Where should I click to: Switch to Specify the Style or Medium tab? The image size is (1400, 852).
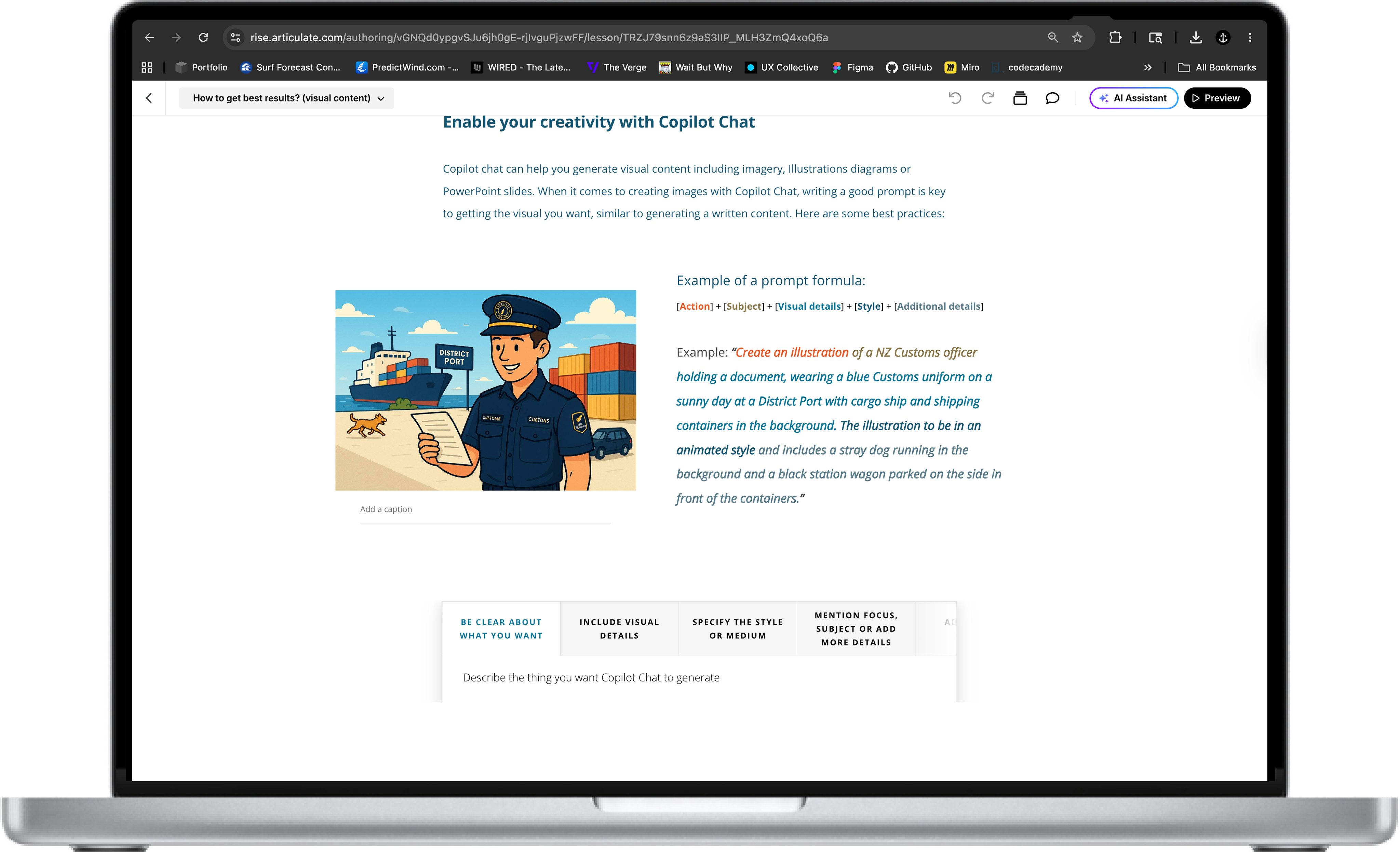click(738, 629)
